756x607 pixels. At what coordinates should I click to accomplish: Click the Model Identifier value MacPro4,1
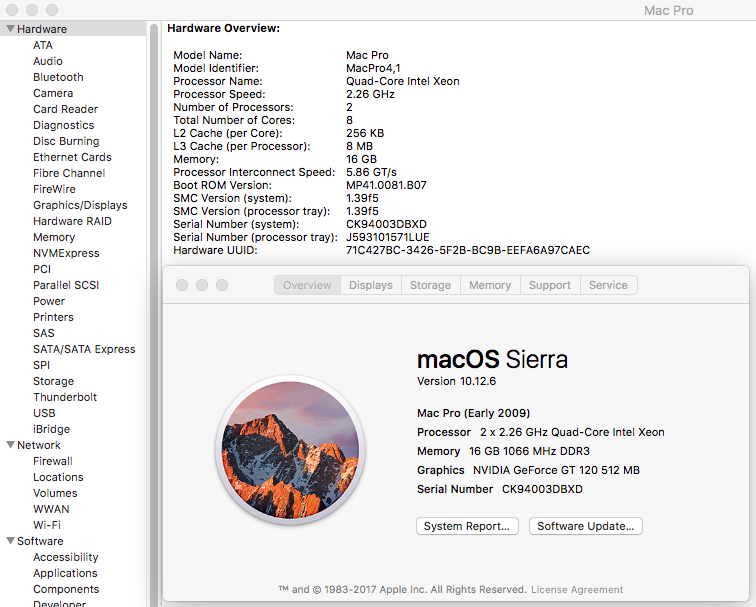[x=373, y=68]
